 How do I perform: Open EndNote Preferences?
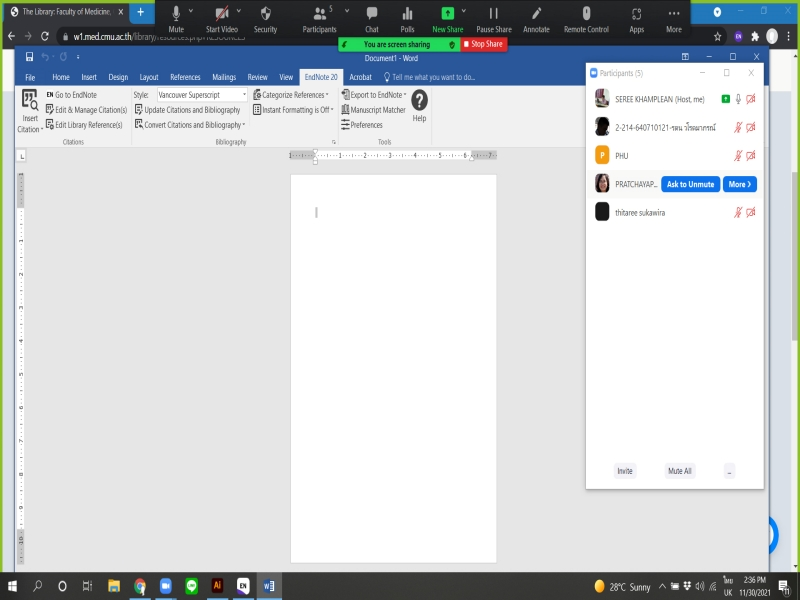[365, 125]
